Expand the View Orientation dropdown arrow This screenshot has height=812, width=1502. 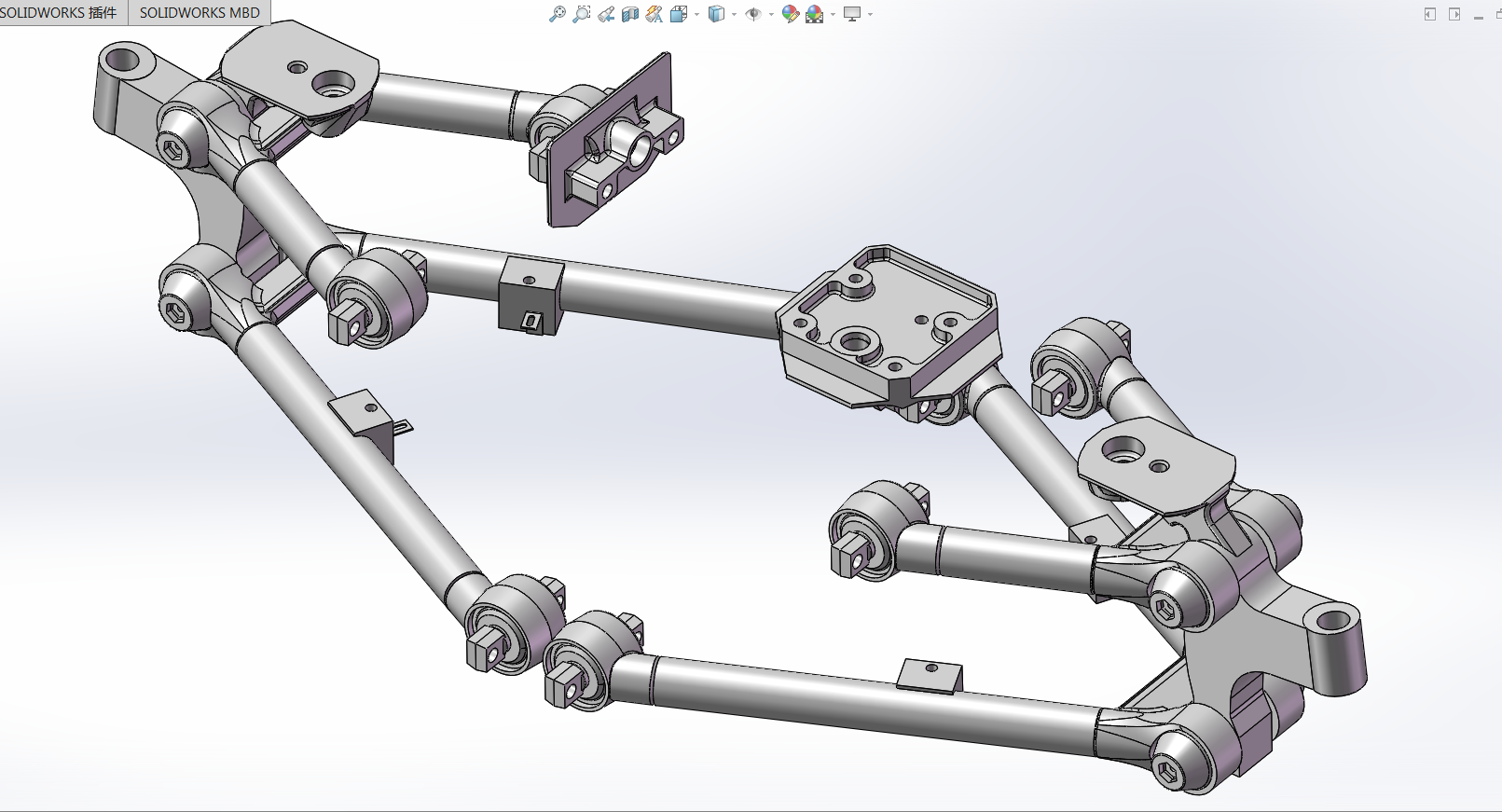point(696,14)
